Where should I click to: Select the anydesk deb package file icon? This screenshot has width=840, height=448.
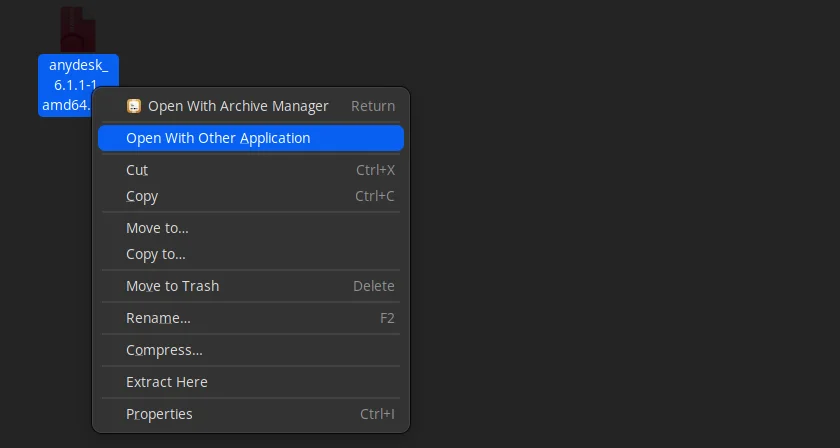[78, 29]
